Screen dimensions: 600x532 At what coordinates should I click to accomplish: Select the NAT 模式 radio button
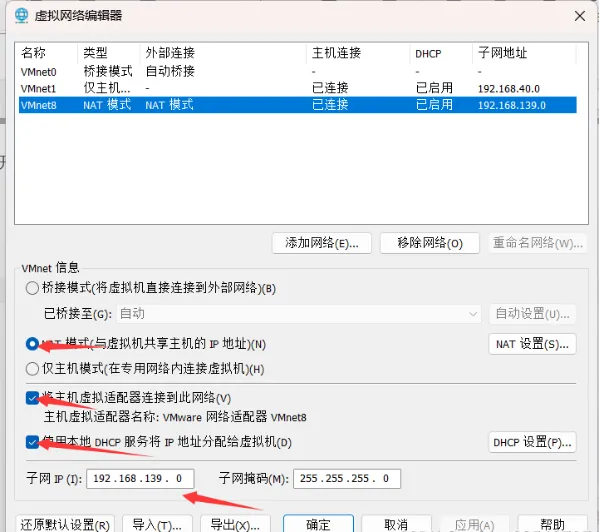pyautogui.click(x=32, y=344)
